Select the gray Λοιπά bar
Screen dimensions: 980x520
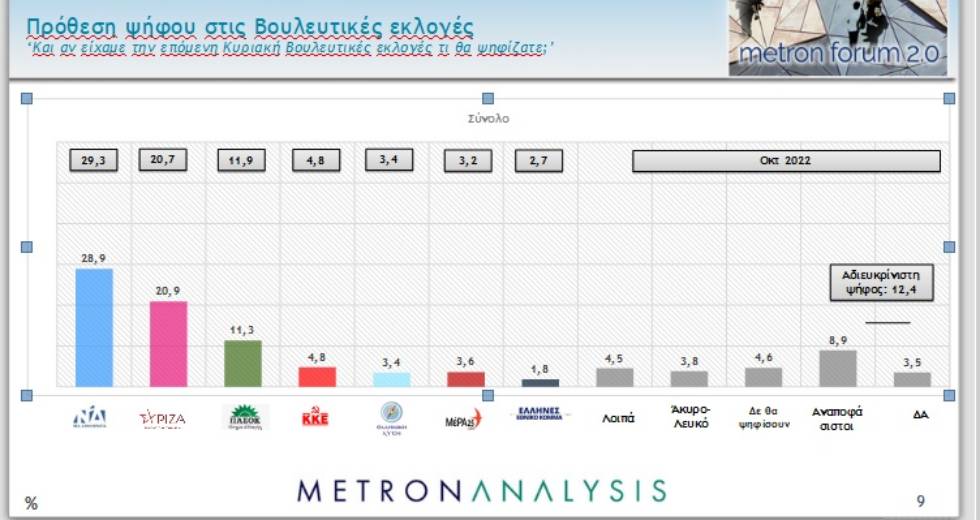(614, 378)
